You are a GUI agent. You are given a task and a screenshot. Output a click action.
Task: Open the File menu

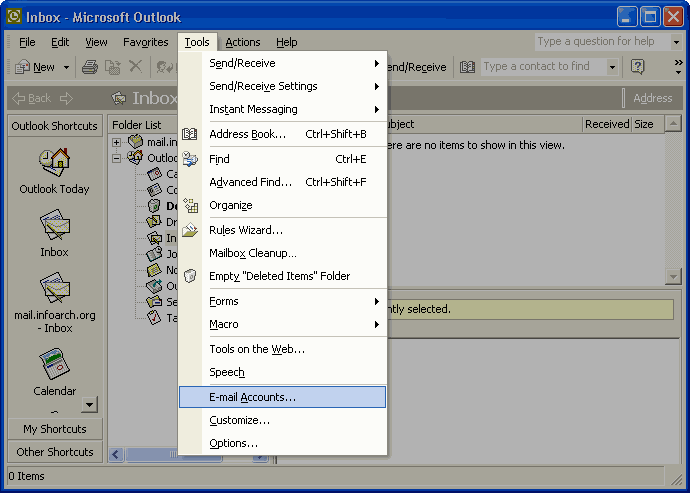coord(27,42)
